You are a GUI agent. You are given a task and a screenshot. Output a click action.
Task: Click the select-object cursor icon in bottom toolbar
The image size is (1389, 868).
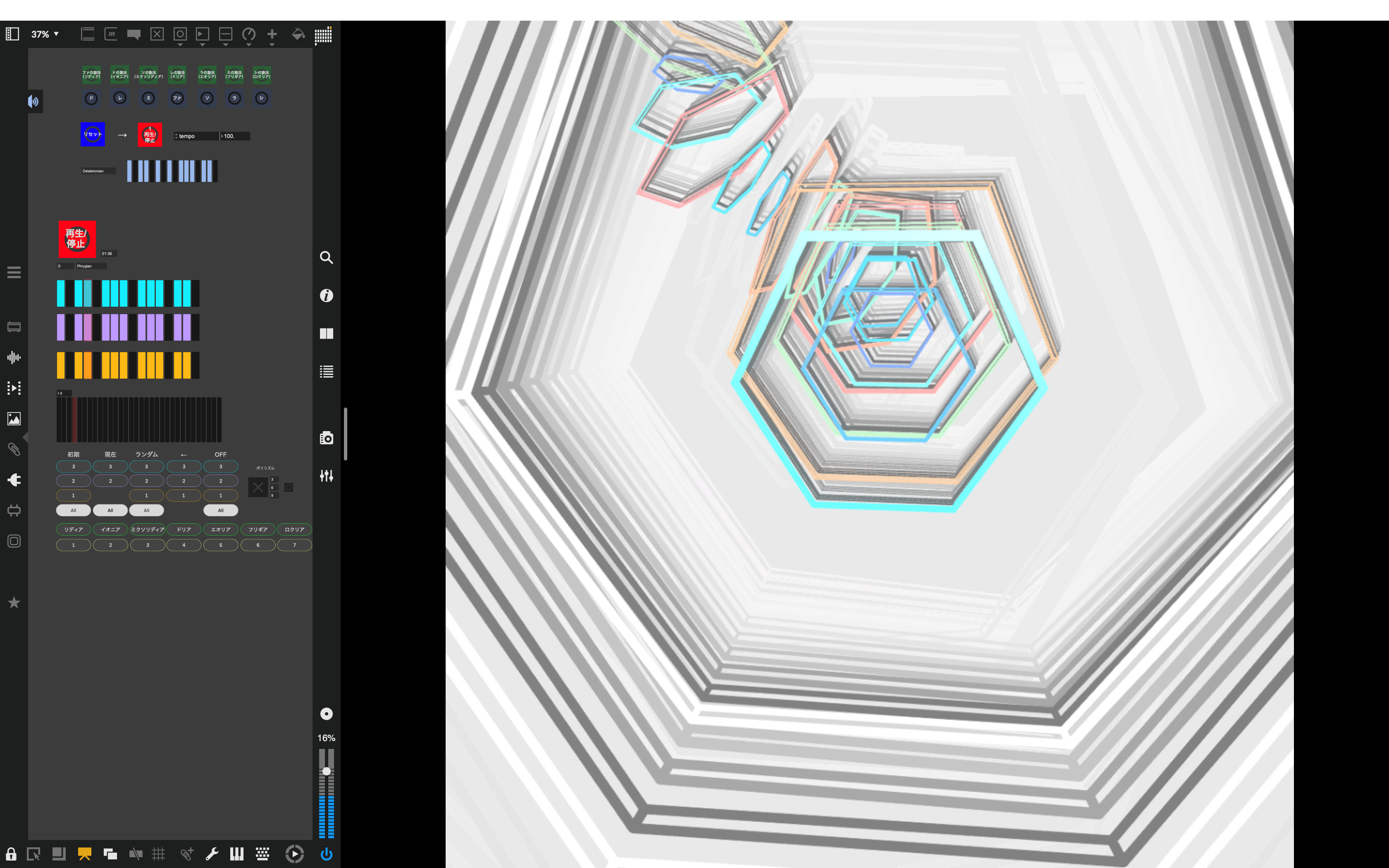click(x=33, y=854)
